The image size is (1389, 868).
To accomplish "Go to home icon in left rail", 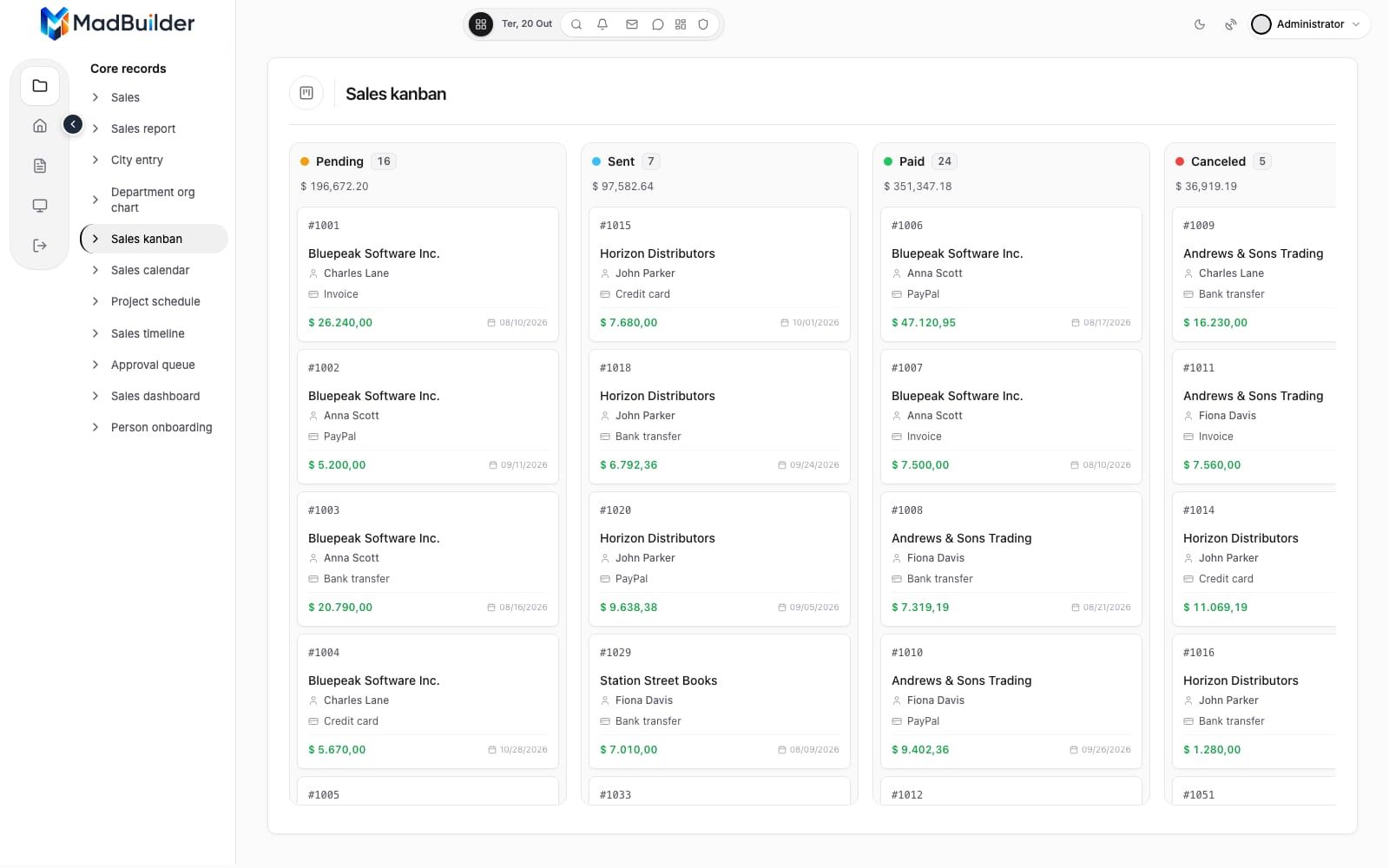I will click(40, 126).
